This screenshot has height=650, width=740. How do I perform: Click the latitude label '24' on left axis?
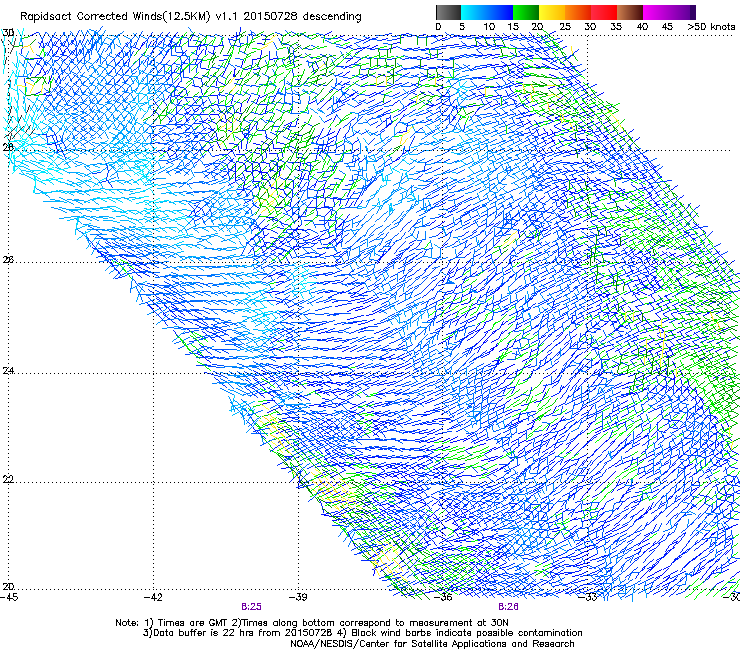point(8,371)
